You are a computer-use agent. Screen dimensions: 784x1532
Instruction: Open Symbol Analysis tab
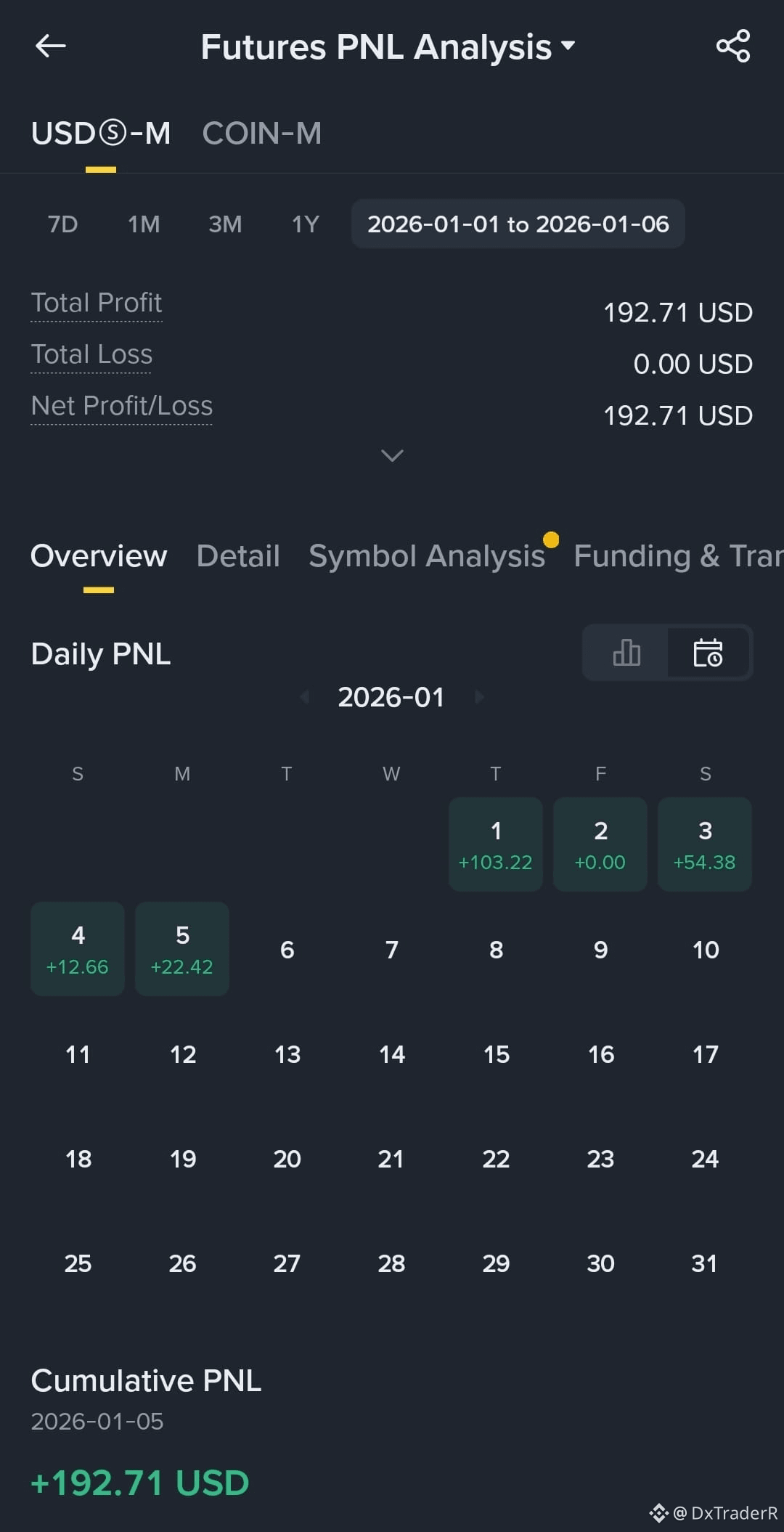coord(427,556)
